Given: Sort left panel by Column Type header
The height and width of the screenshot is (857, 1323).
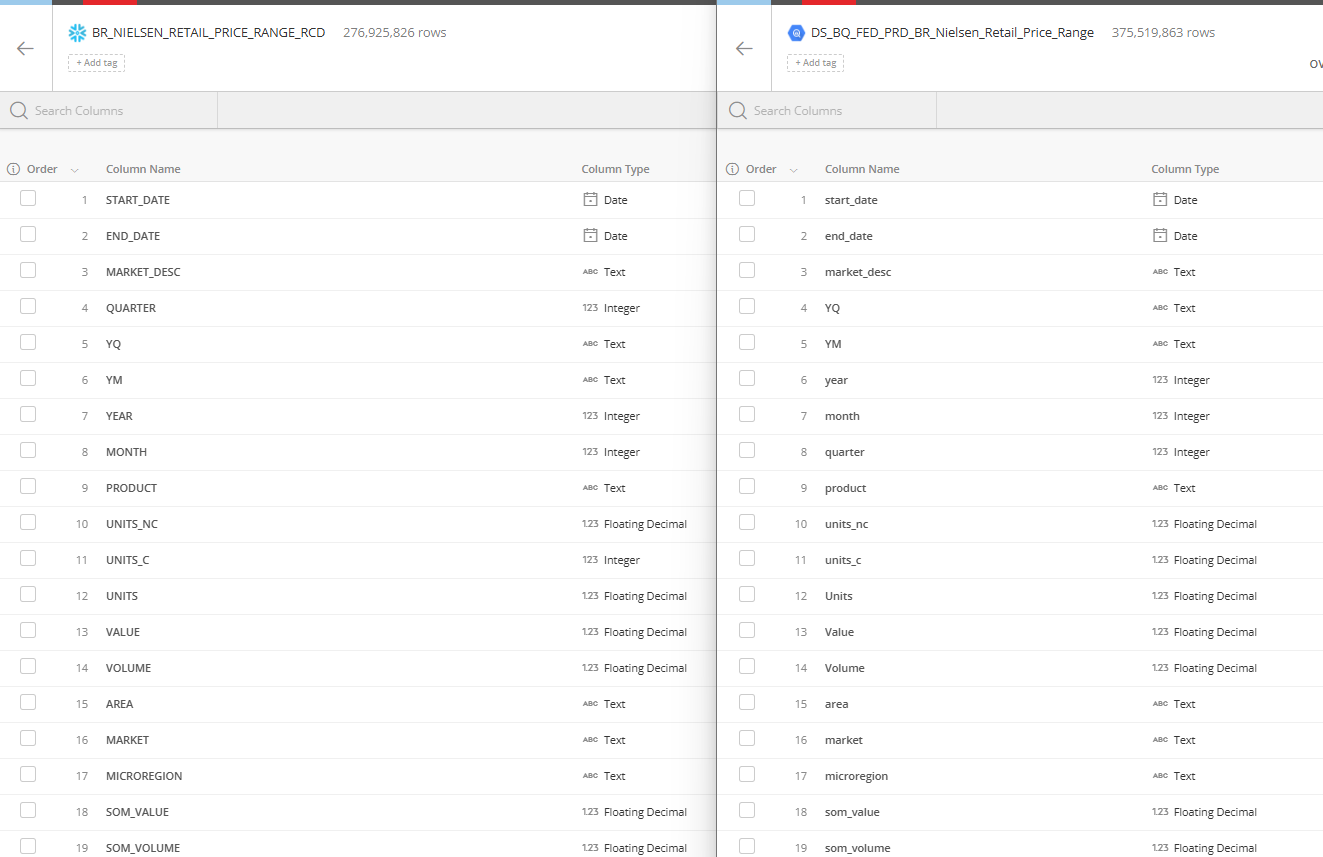Looking at the screenshot, I should (615, 169).
